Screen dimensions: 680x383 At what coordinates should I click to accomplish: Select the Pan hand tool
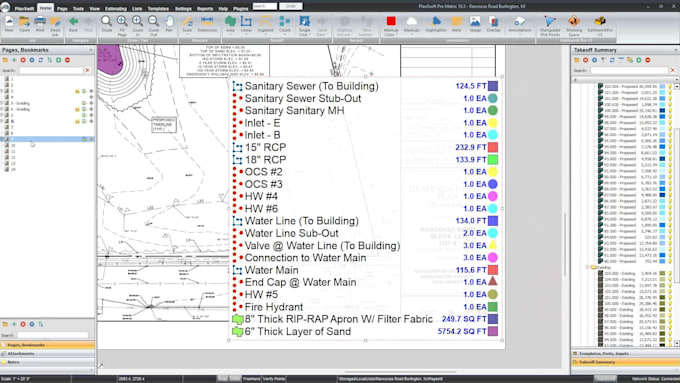[x=169, y=24]
